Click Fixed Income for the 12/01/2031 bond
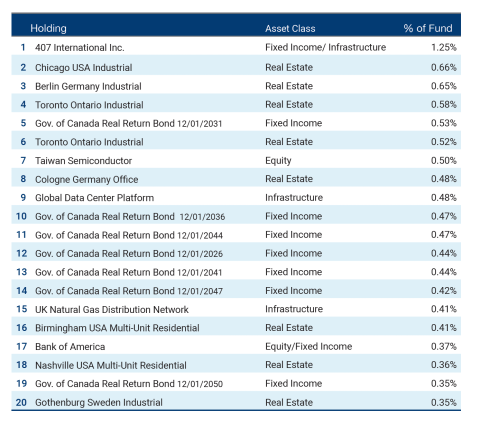The width and height of the screenshot is (480, 430). pyautogui.click(x=294, y=123)
